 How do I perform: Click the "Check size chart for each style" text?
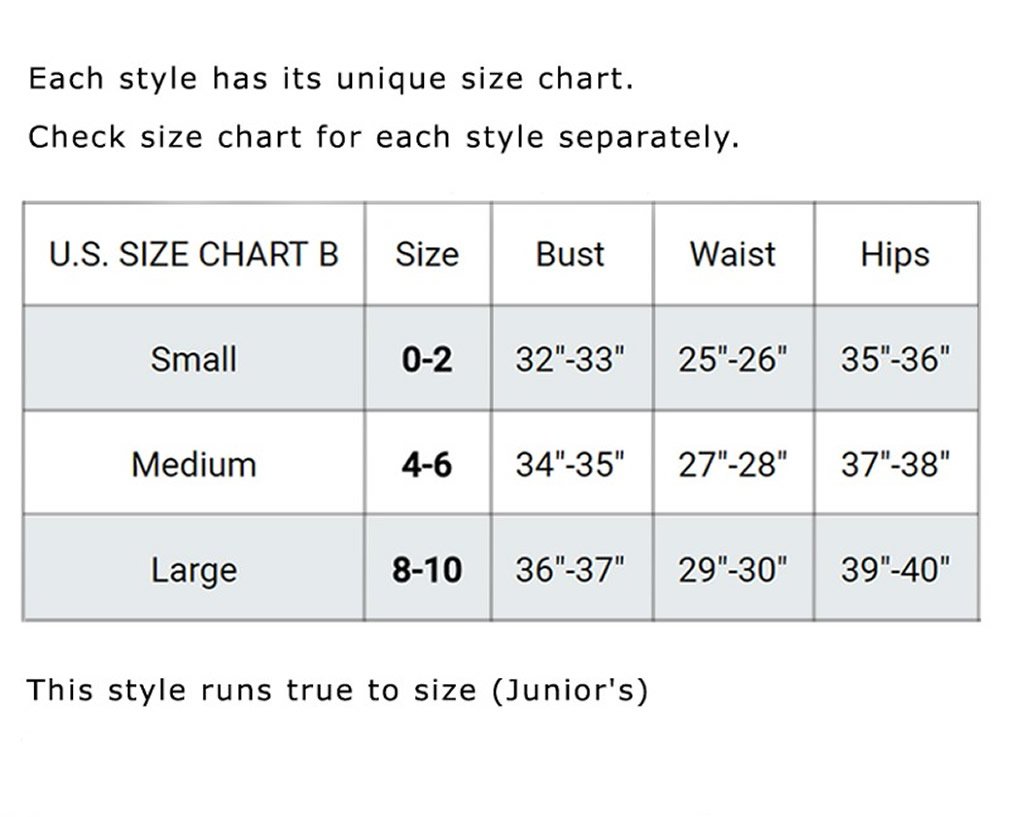coord(384,137)
